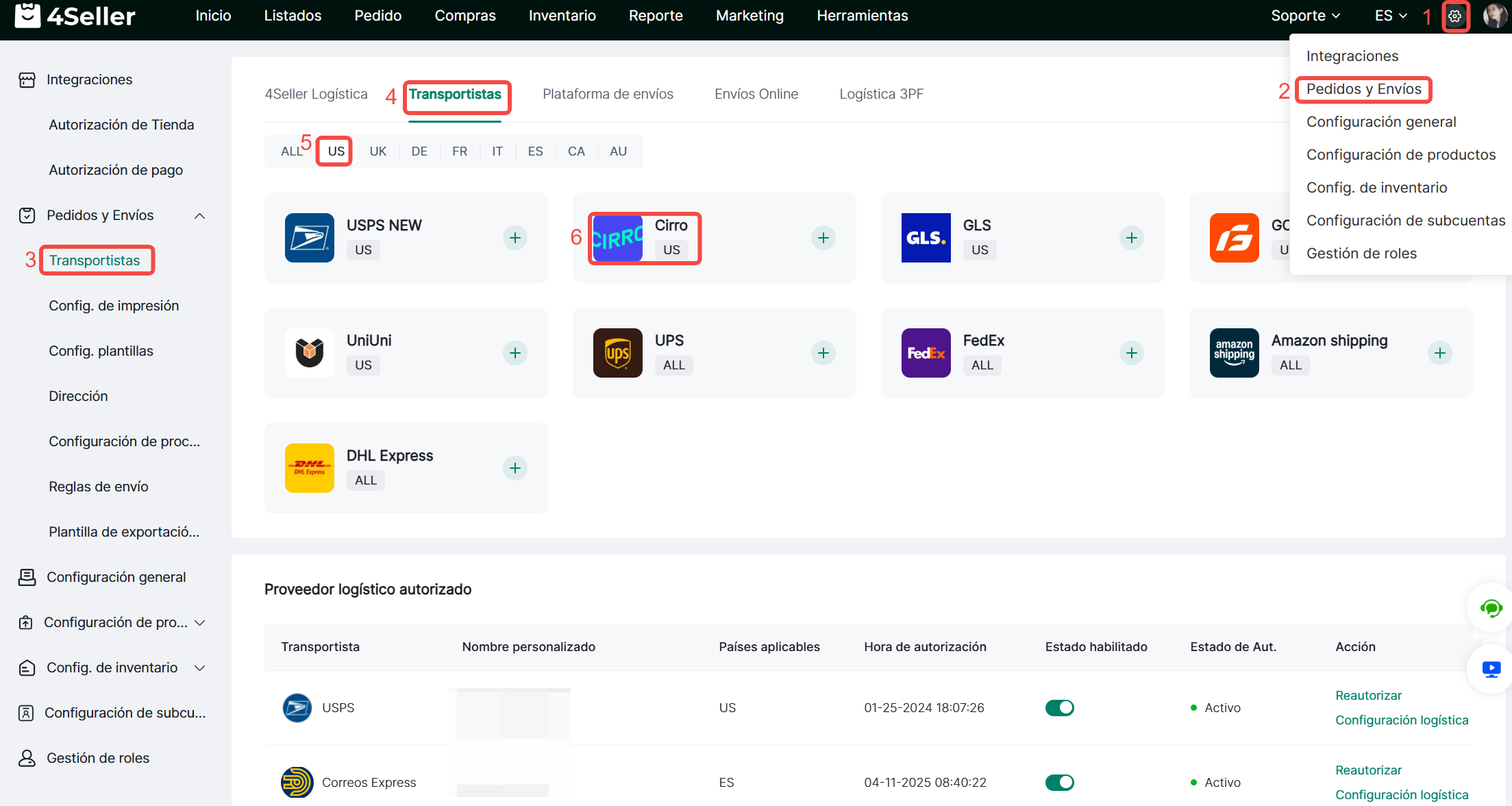Image resolution: width=1512 pixels, height=806 pixels.
Task: Switch to Plataforma de envíos tab
Action: point(608,94)
